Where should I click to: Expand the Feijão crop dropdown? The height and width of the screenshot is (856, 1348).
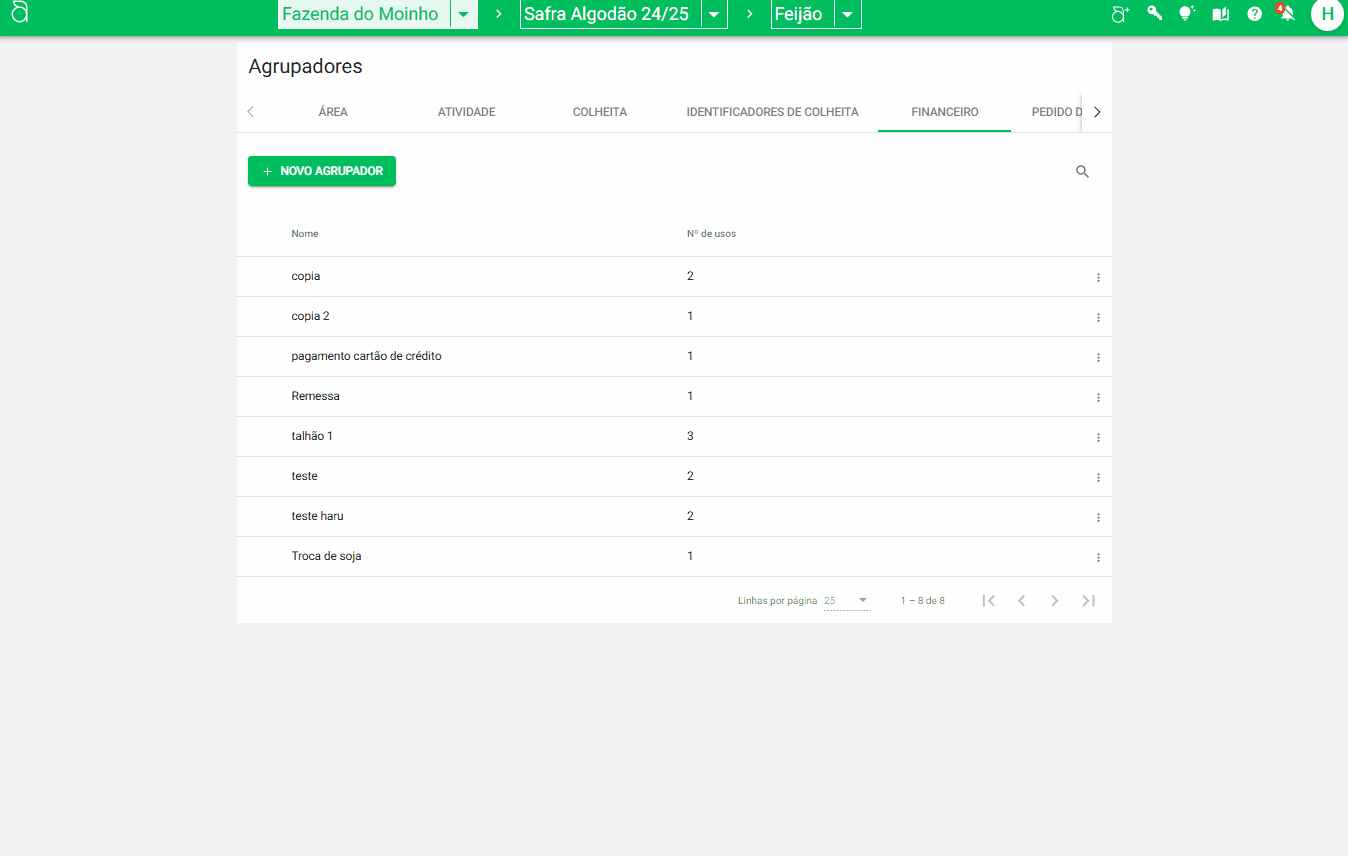pos(847,15)
